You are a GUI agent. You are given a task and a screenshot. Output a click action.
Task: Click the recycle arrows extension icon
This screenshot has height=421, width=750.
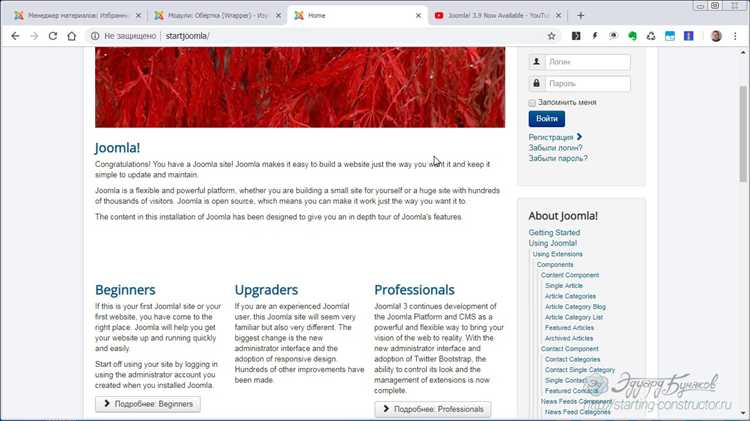[651, 36]
